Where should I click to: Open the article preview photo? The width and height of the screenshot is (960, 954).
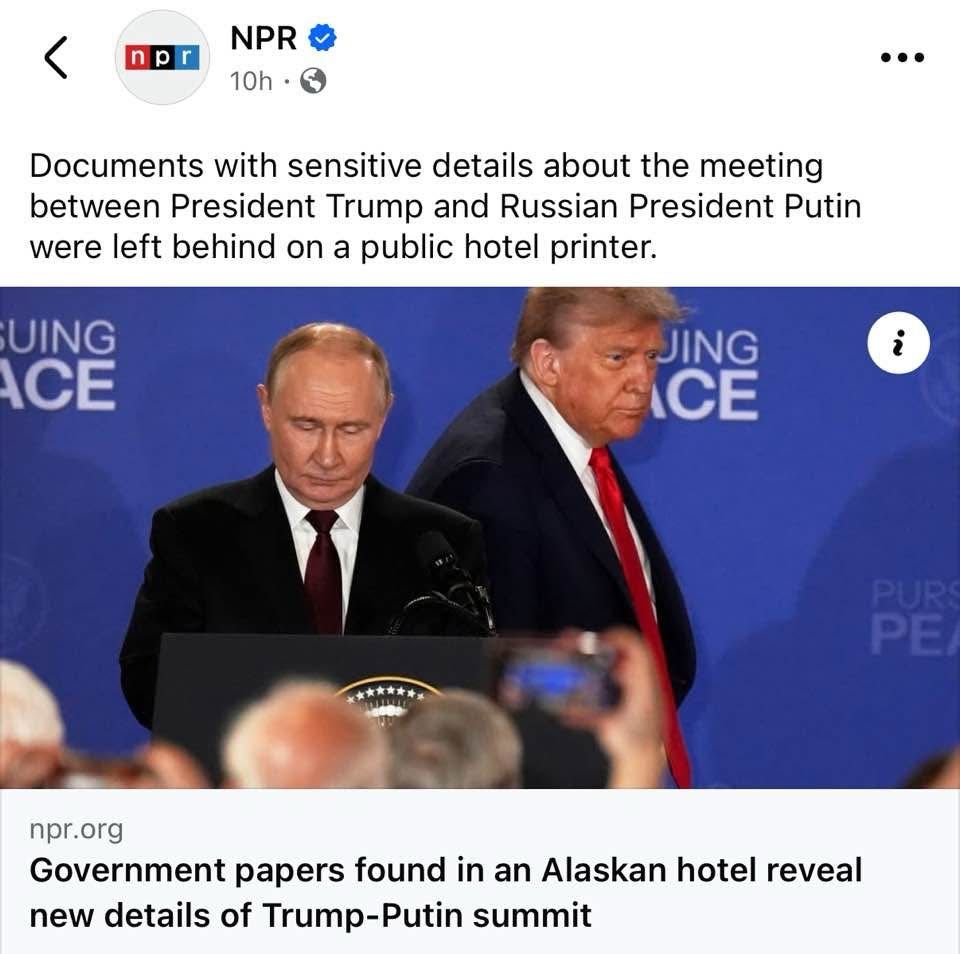480,538
